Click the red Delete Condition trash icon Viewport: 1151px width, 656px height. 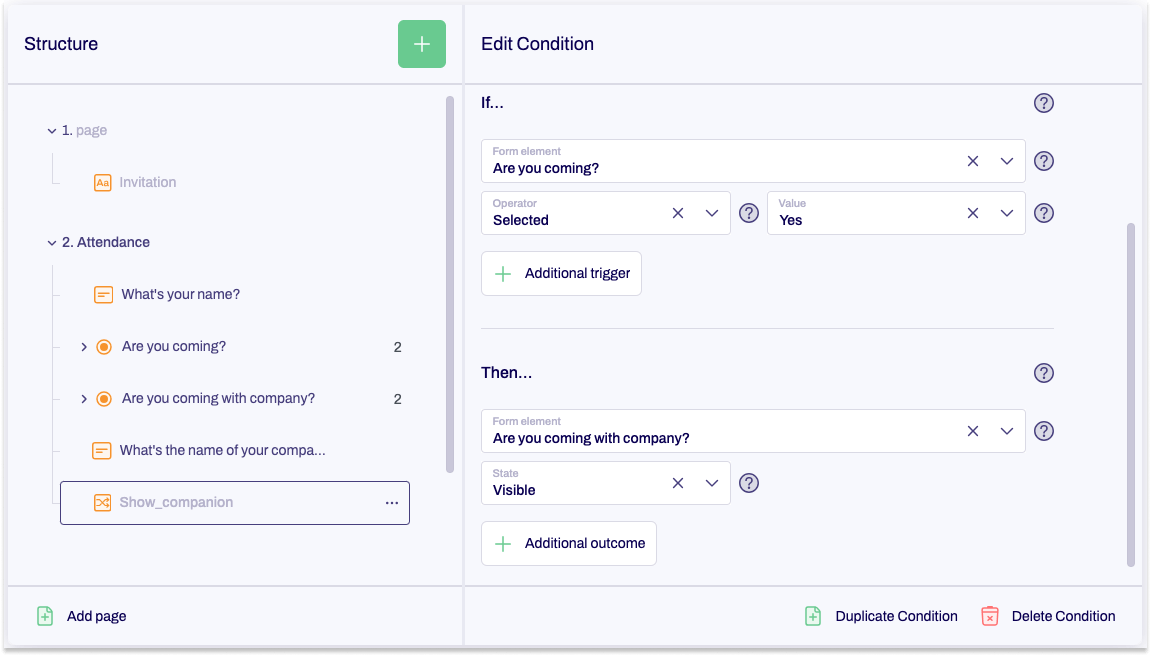click(x=989, y=616)
